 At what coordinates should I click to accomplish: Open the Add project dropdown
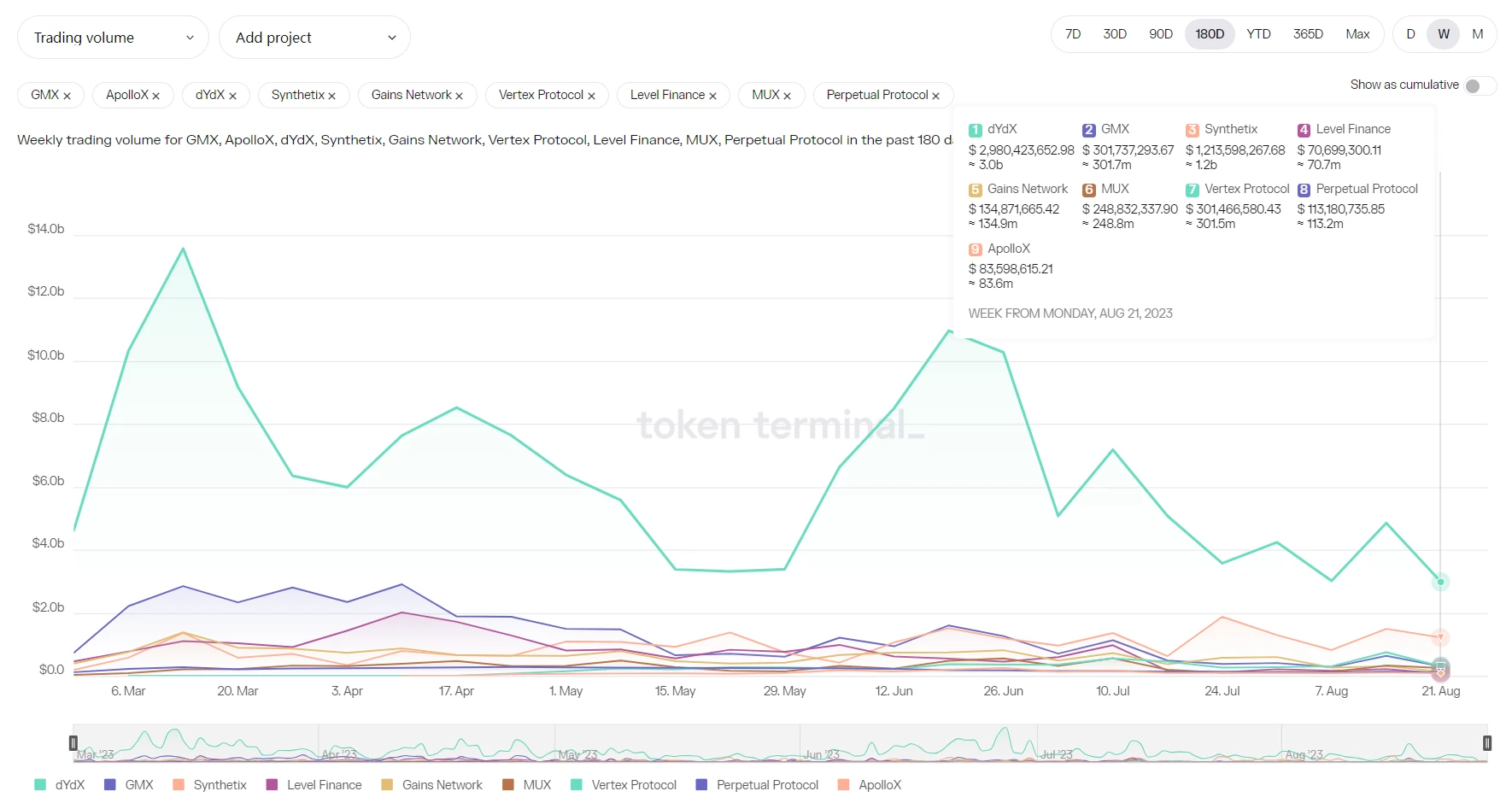(314, 38)
